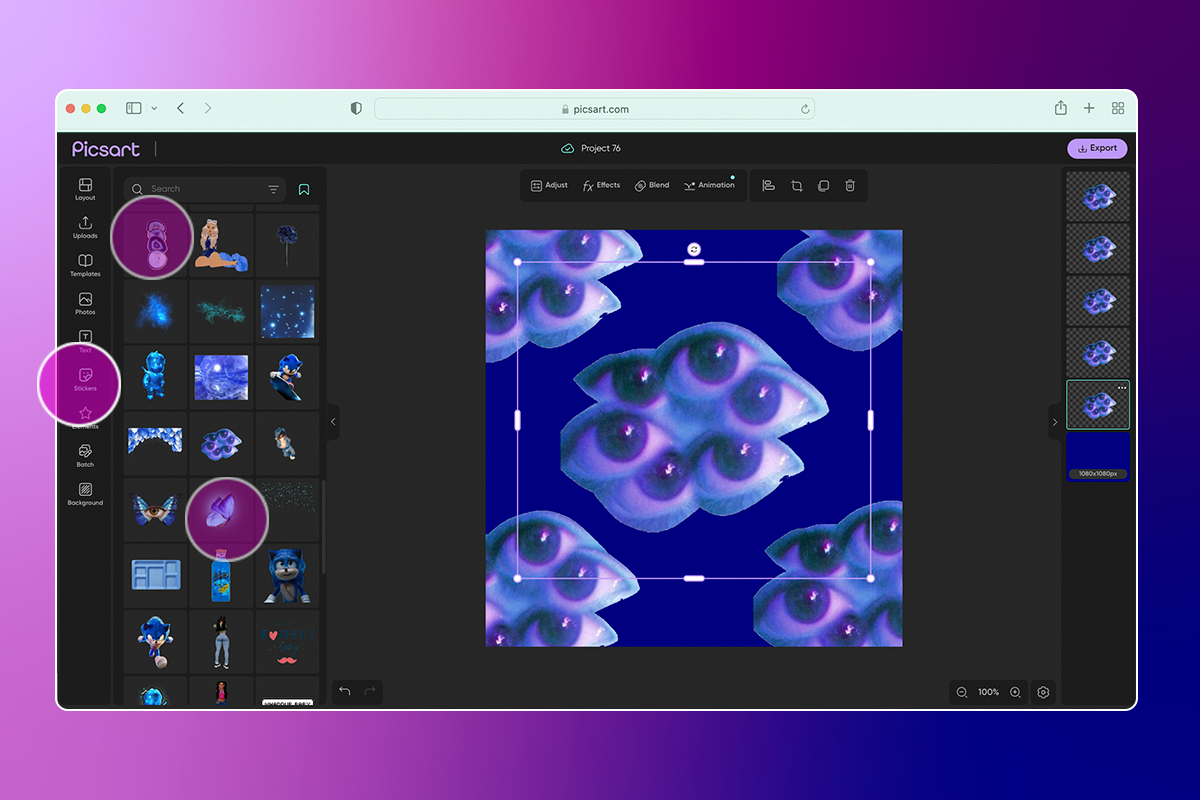
Task: Collapse the right layers panel
Action: (x=1054, y=422)
